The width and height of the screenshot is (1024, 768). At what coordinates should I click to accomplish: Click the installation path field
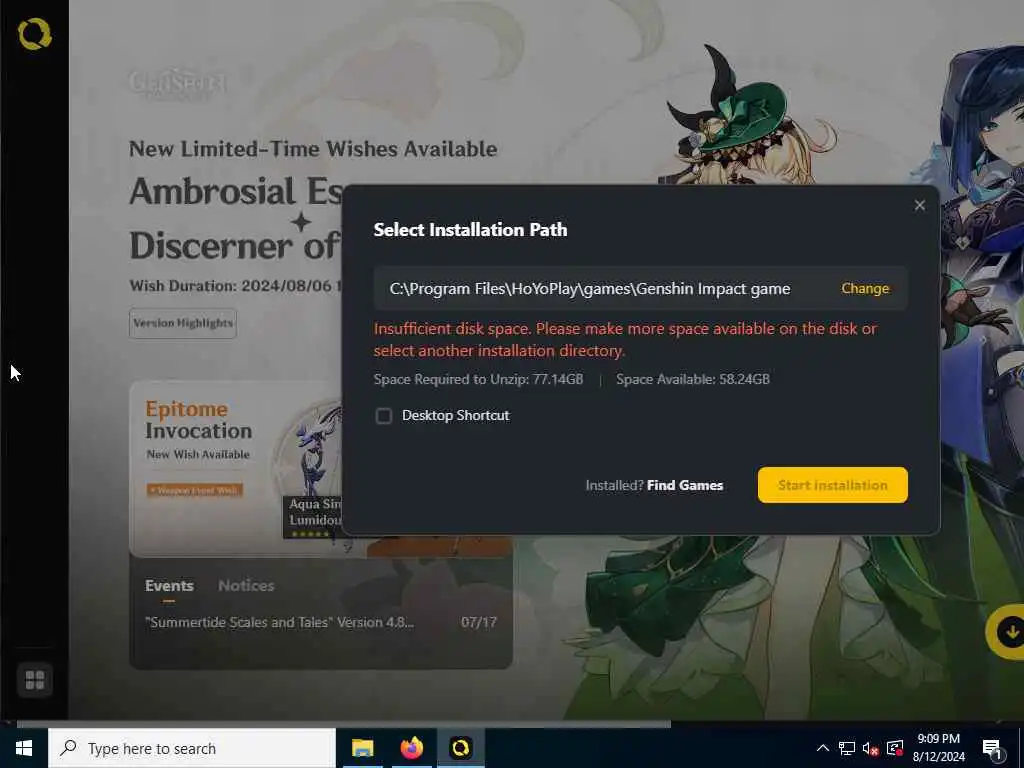coord(641,288)
